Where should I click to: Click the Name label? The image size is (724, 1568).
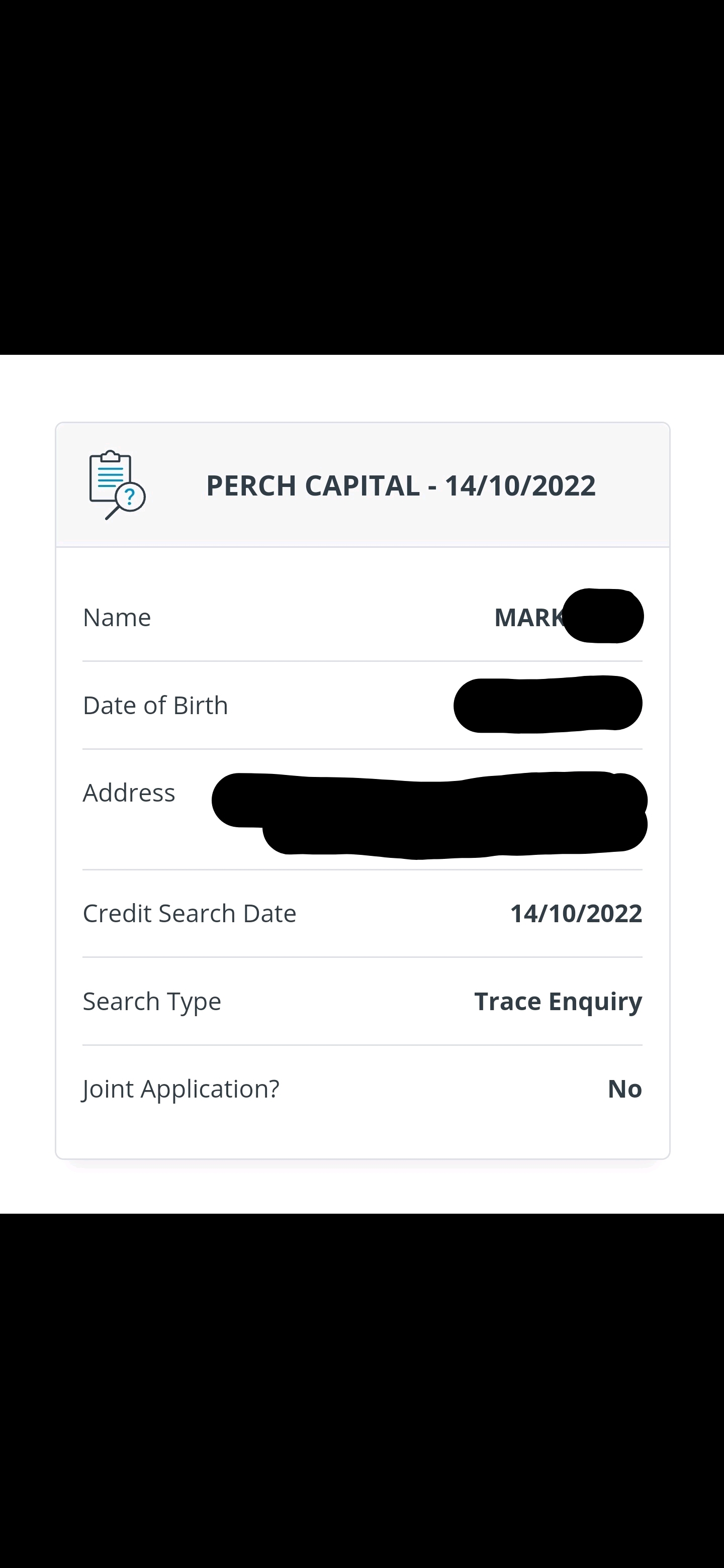click(117, 617)
